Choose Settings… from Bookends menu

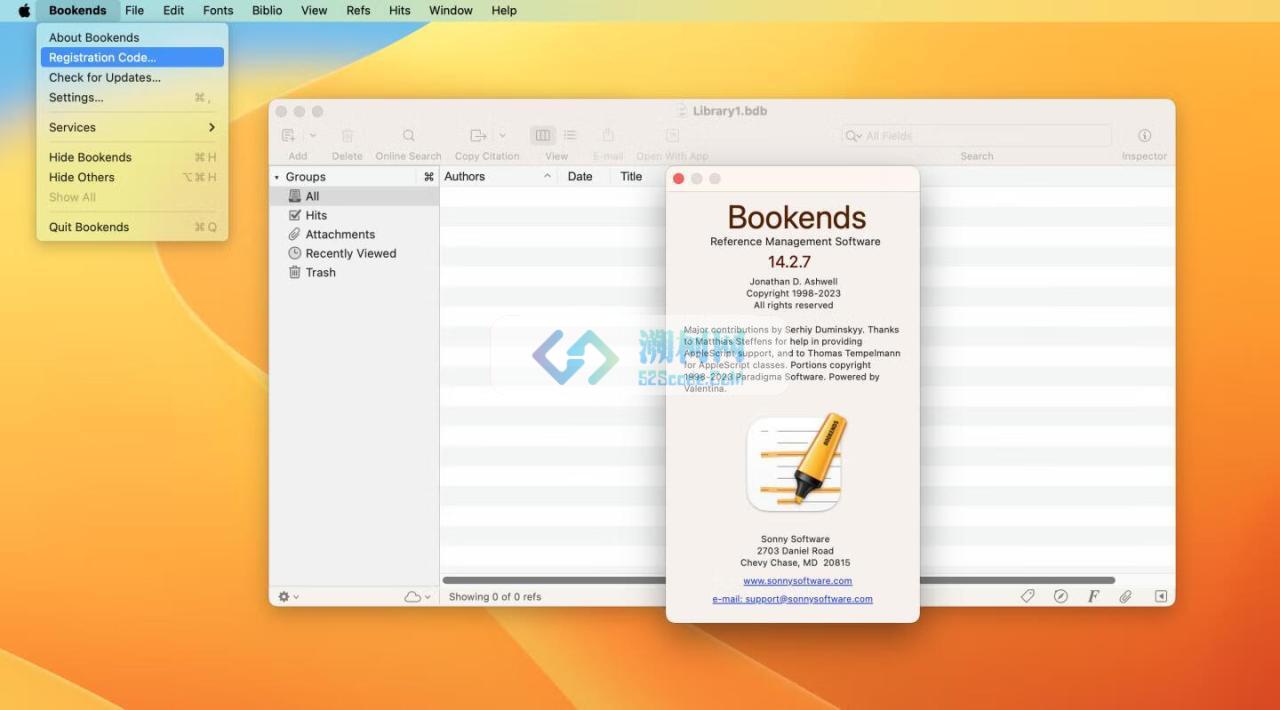click(x=132, y=97)
